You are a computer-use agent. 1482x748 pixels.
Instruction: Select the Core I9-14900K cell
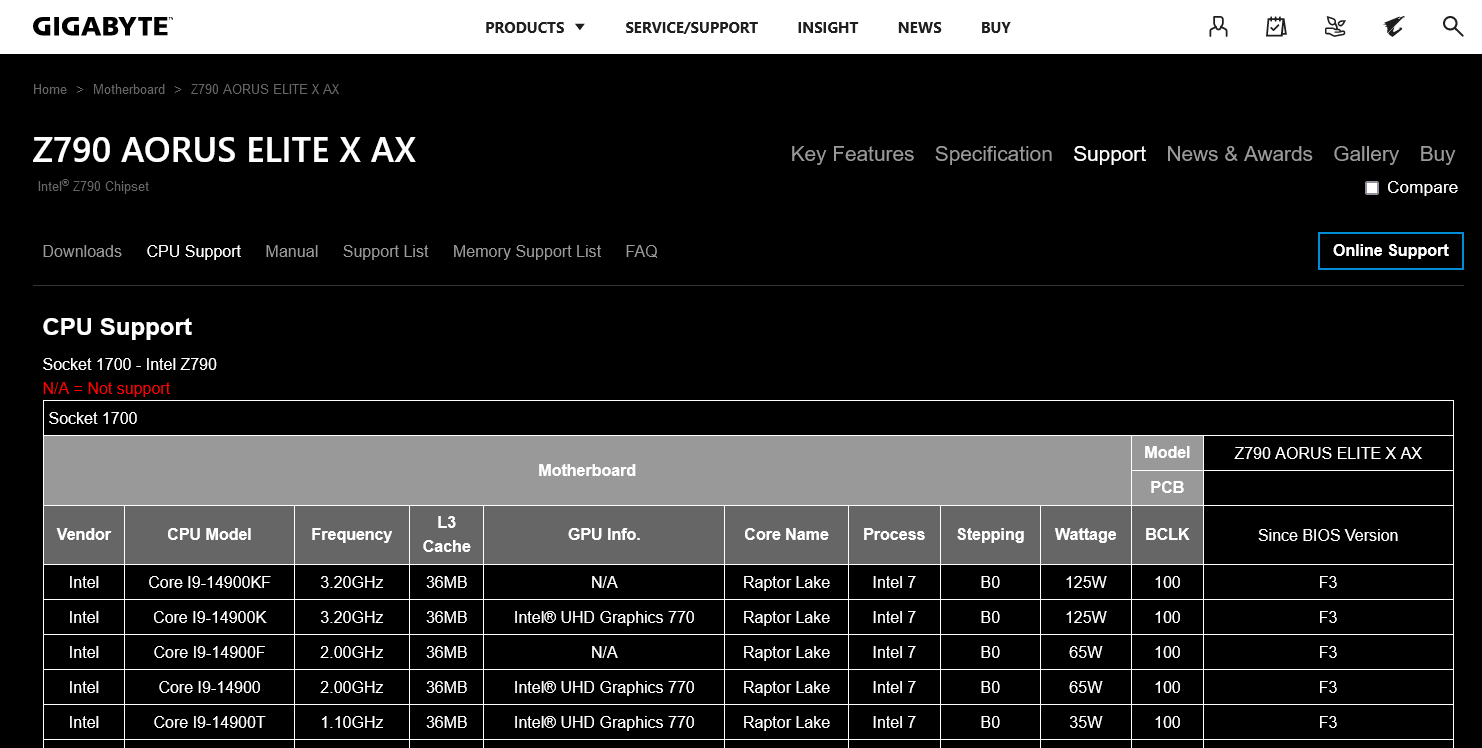coord(209,617)
